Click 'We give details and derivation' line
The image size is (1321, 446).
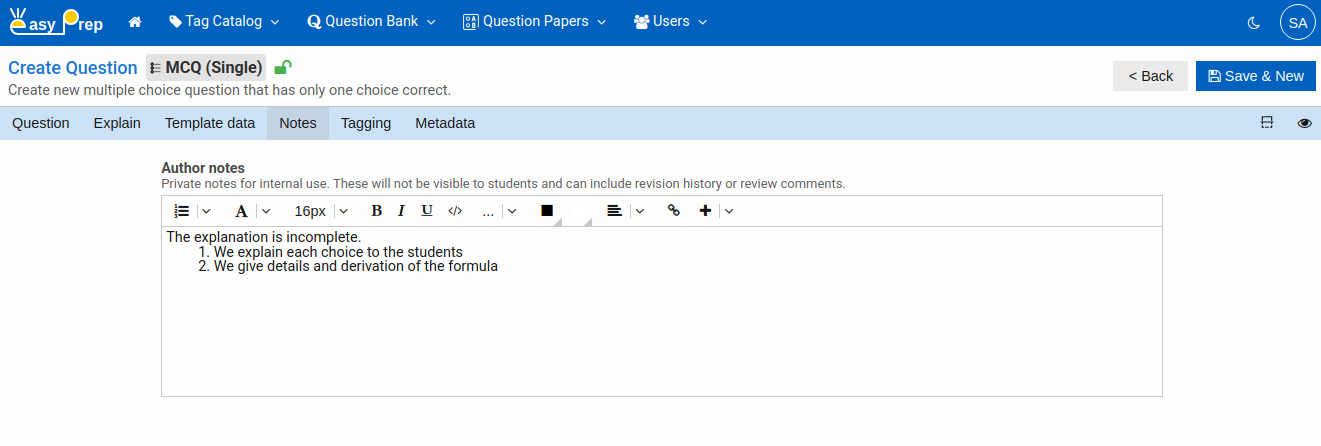point(355,267)
